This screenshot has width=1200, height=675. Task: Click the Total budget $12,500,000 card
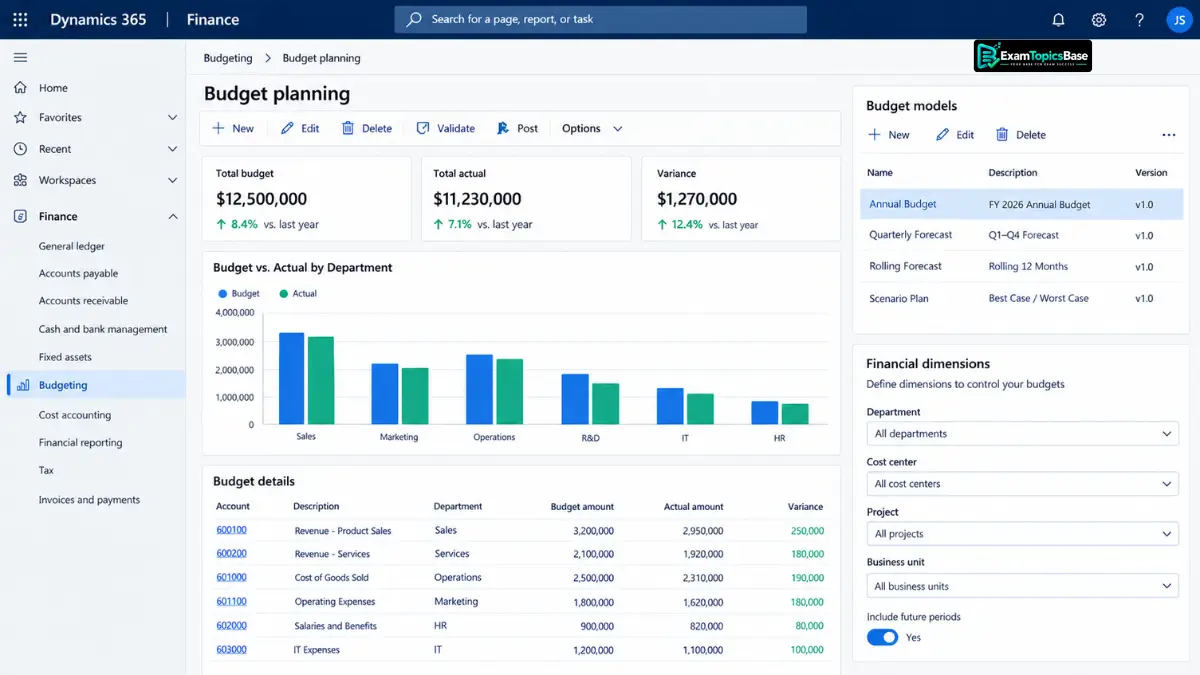[306, 198]
